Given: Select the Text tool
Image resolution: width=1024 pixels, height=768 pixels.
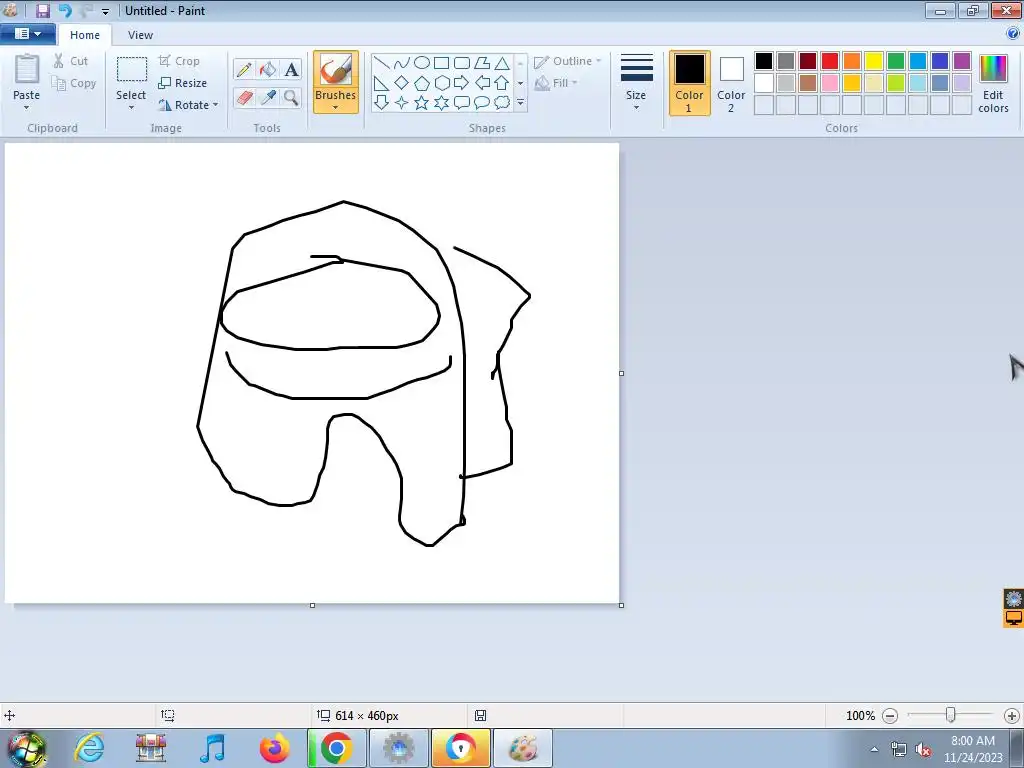Looking at the screenshot, I should tap(291, 69).
